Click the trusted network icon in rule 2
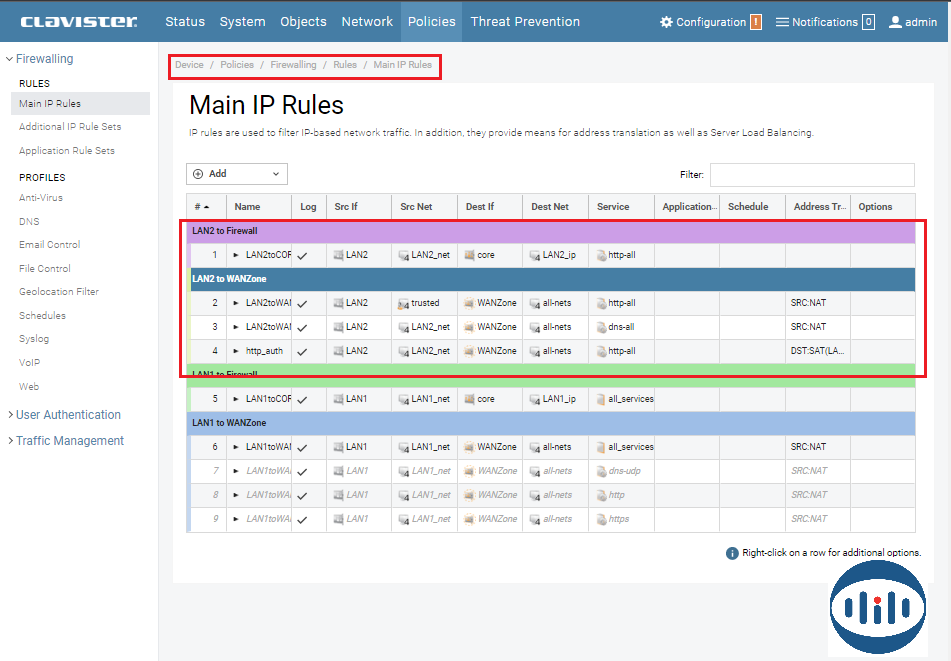 click(x=404, y=303)
